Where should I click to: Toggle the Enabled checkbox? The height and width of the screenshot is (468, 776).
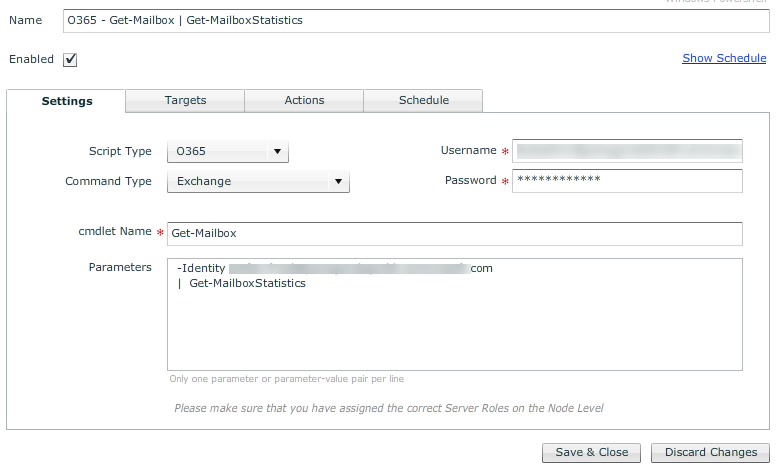70,60
